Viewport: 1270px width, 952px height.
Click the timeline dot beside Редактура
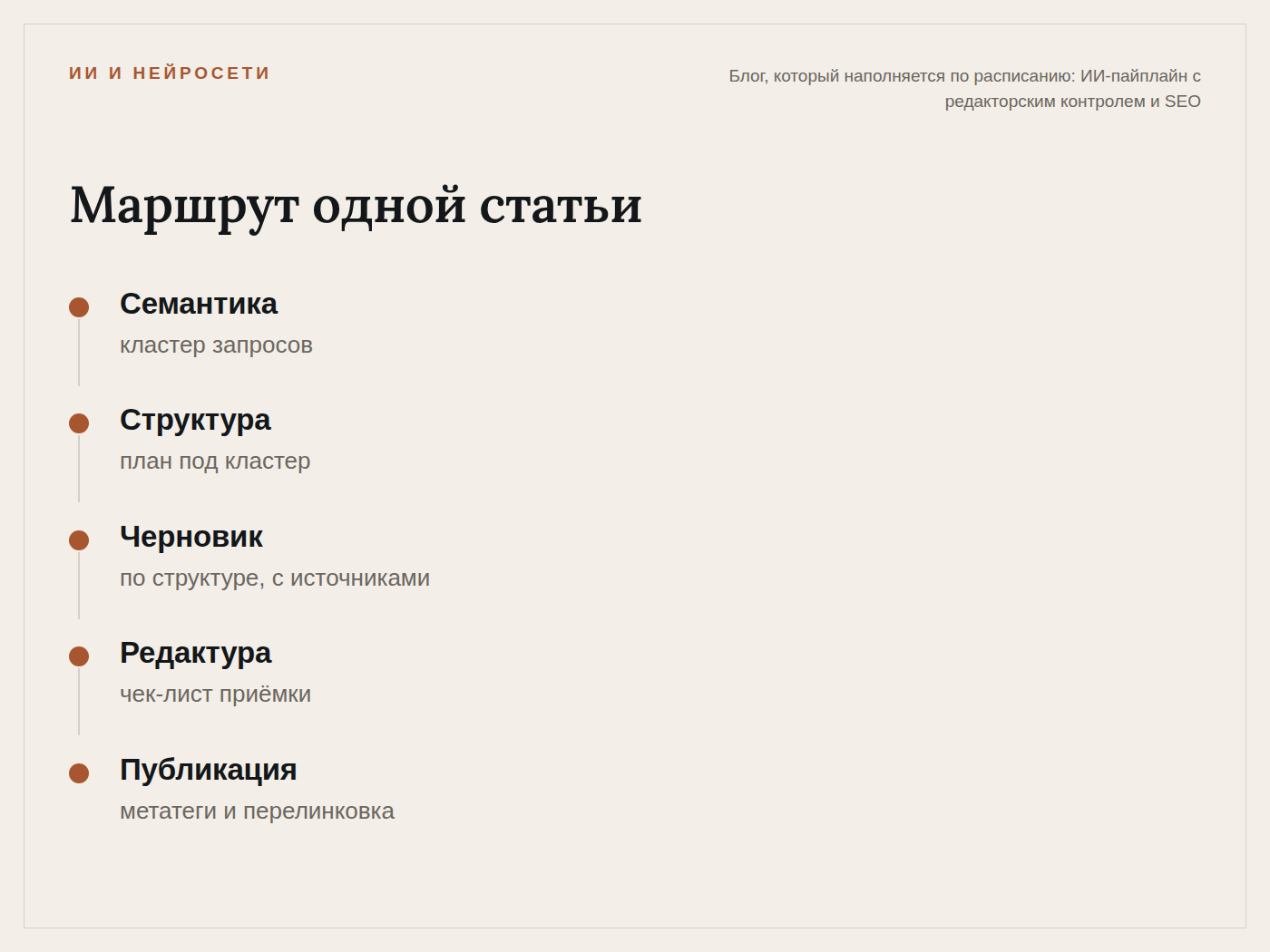(79, 656)
